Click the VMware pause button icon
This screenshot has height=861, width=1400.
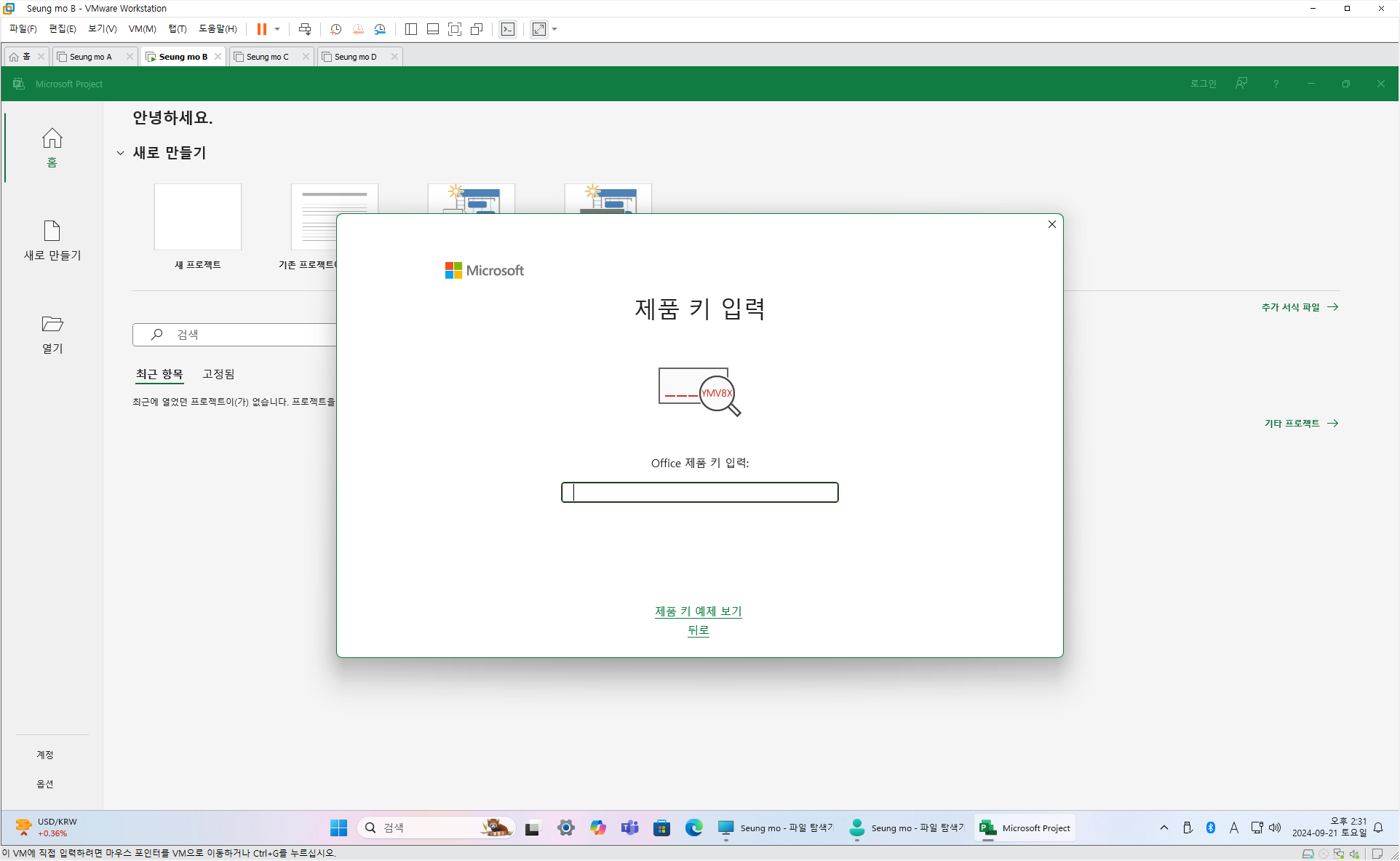click(262, 29)
